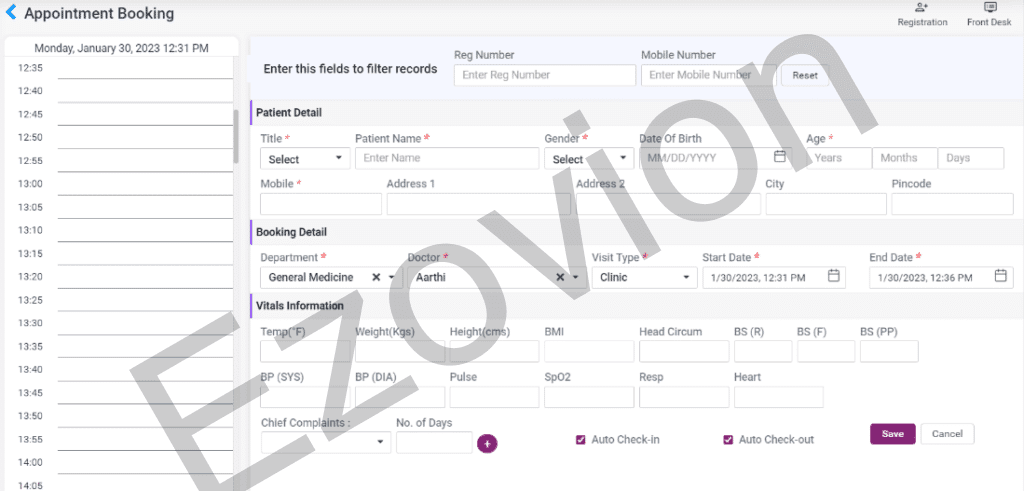The height and width of the screenshot is (491, 1024).
Task: Open the Chief Complaints dropdown
Action: click(325, 443)
